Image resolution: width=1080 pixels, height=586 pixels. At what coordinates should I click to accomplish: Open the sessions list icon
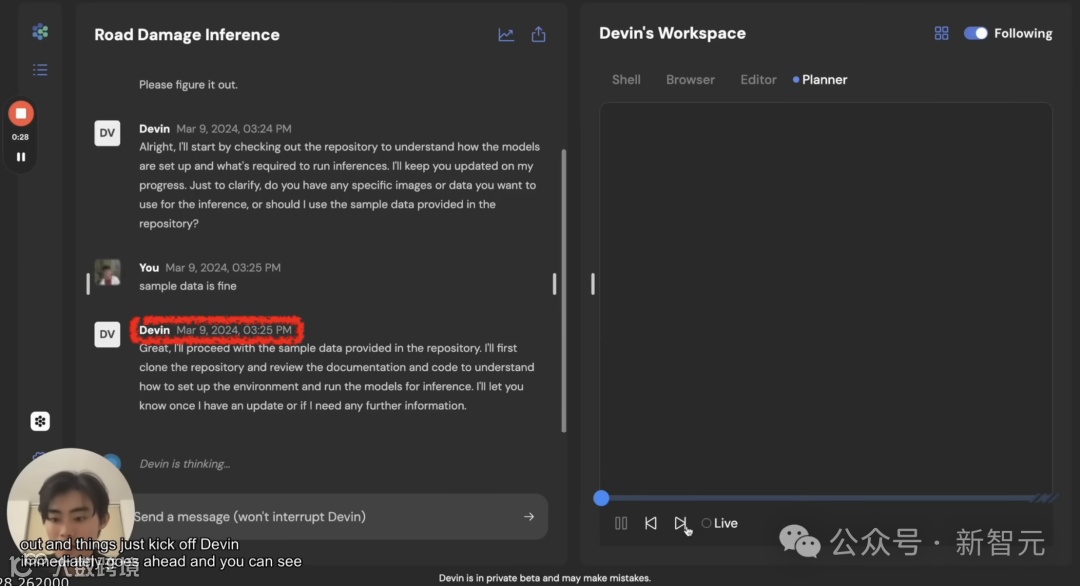click(40, 70)
